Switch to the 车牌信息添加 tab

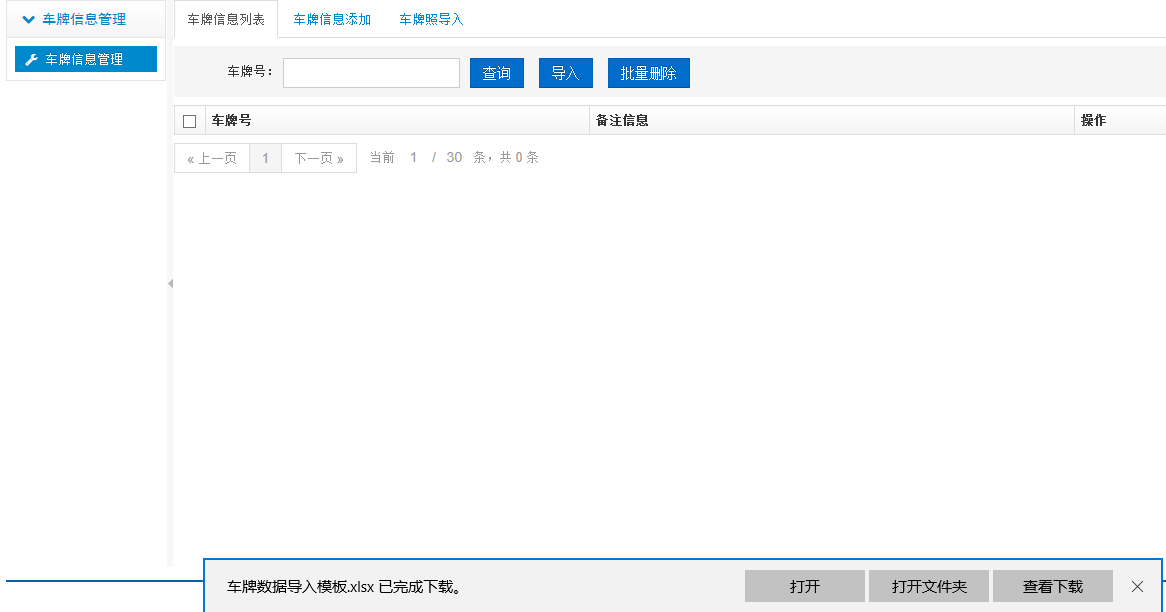332,19
